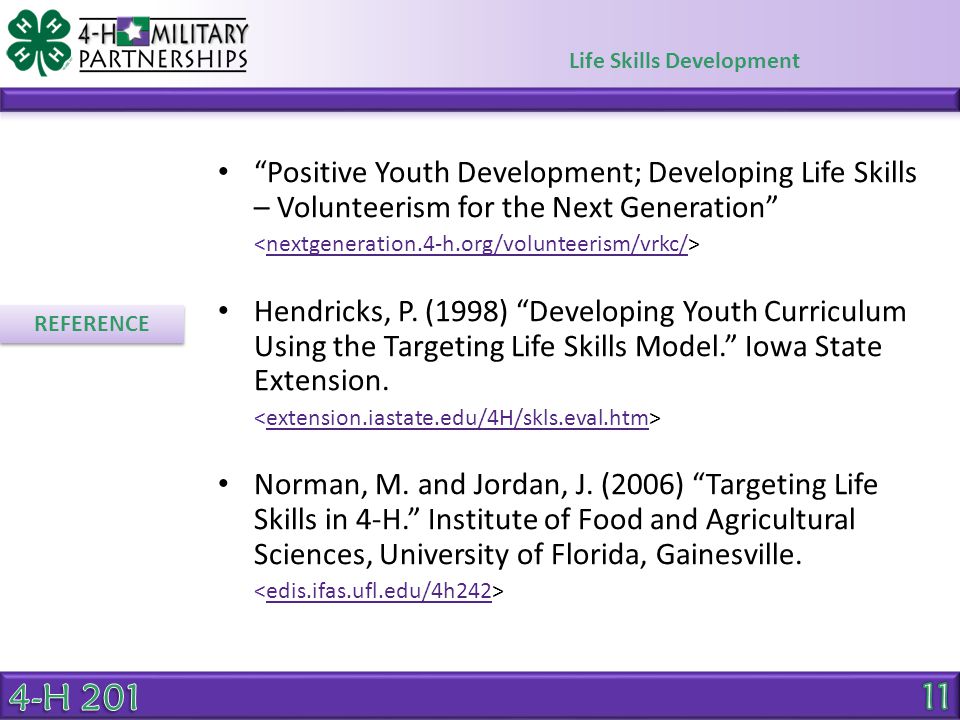Click the Life Skills Development heading
Image resolution: width=960 pixels, height=720 pixels.
click(684, 61)
